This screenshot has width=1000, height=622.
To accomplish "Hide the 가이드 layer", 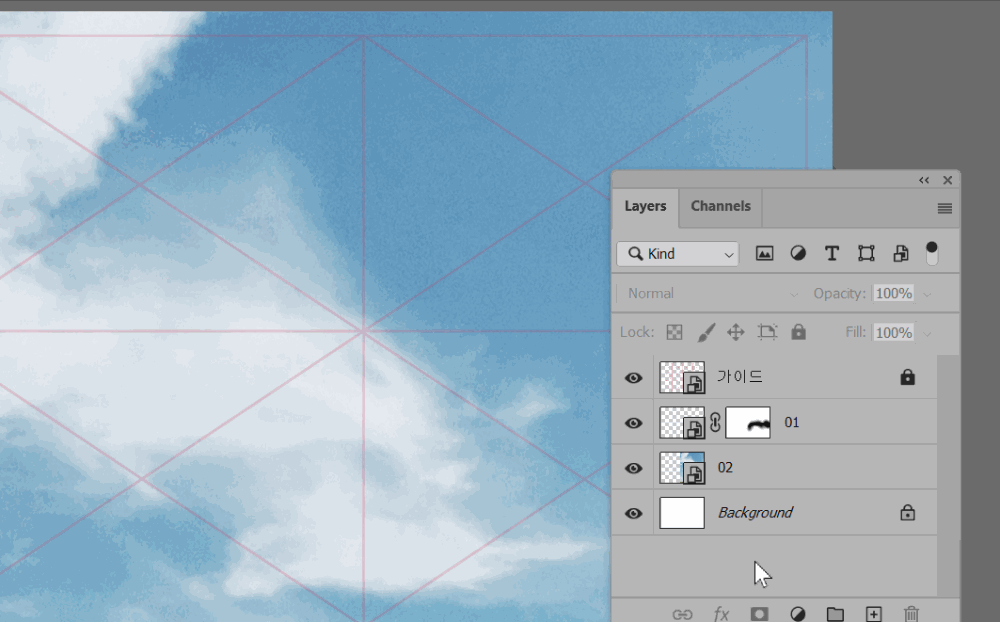I will point(633,378).
